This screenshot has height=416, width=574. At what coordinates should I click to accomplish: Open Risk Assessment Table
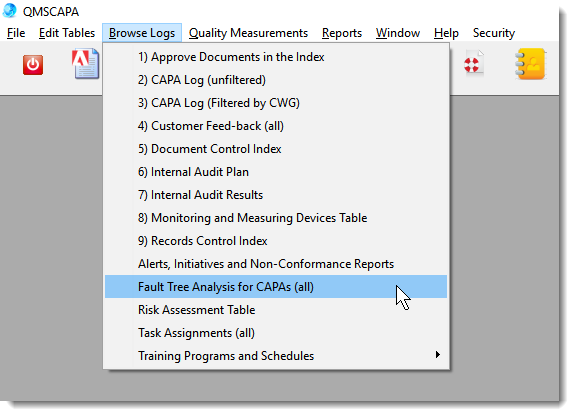(276, 310)
